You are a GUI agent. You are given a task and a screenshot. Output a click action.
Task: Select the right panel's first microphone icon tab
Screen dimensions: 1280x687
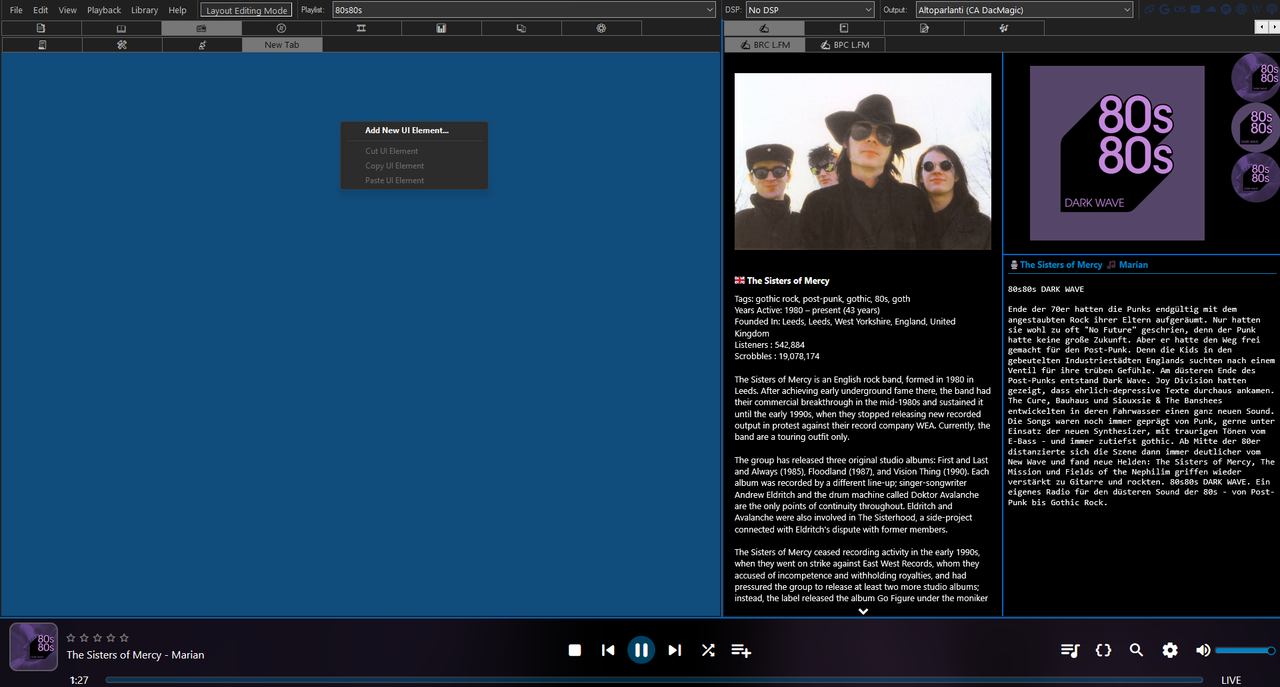(x=764, y=28)
